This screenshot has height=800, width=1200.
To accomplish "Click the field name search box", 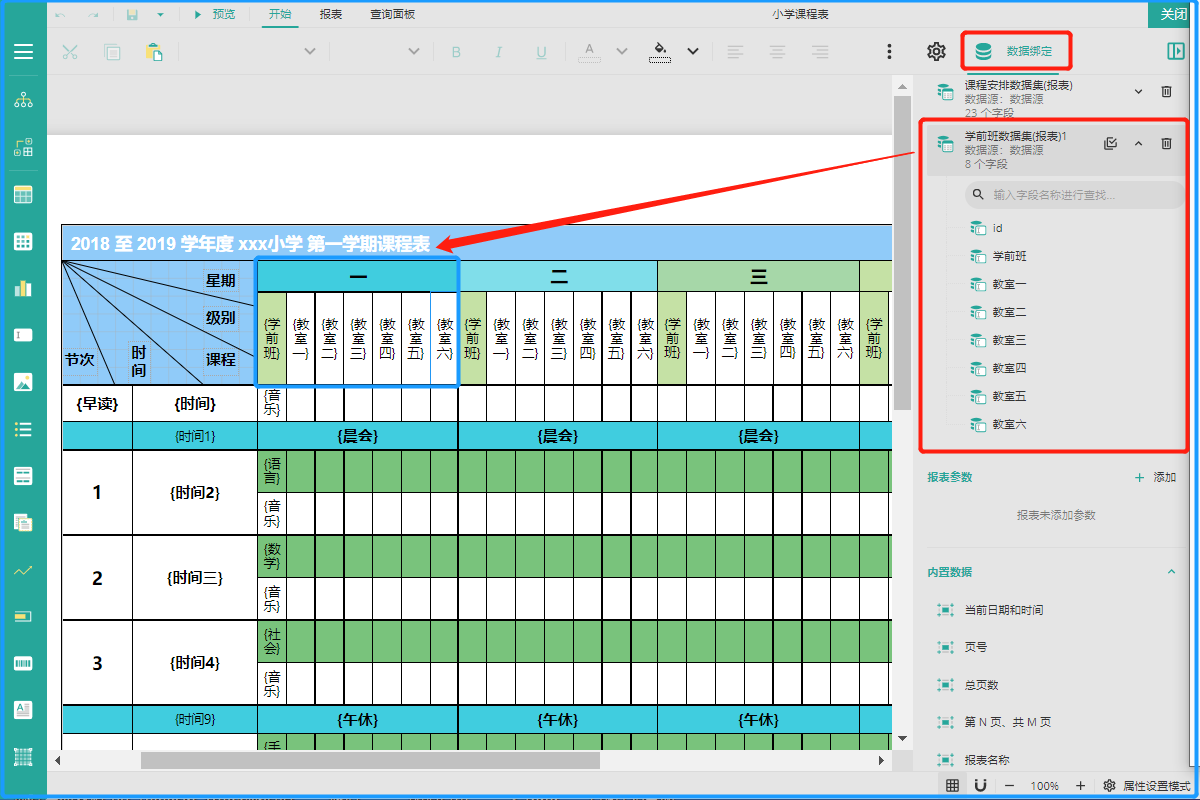I will [x=1075, y=195].
